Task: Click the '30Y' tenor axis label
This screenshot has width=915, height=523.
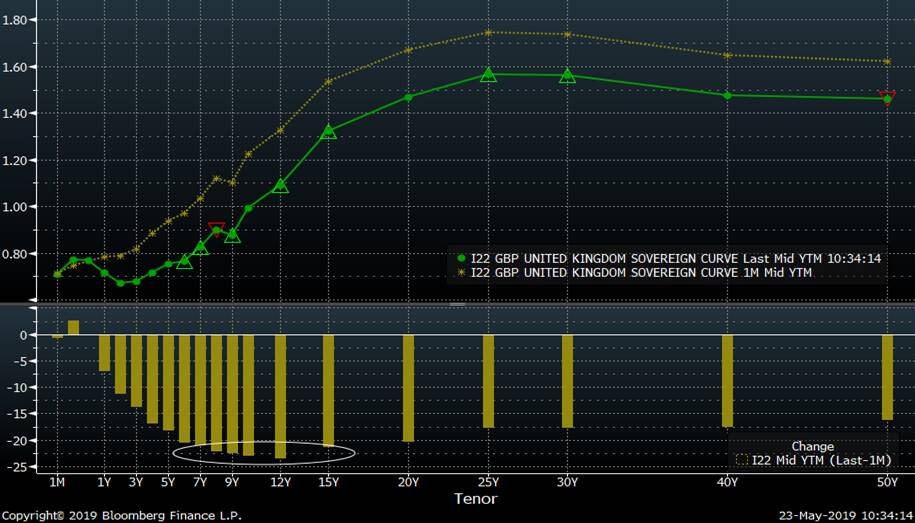Action: point(567,482)
